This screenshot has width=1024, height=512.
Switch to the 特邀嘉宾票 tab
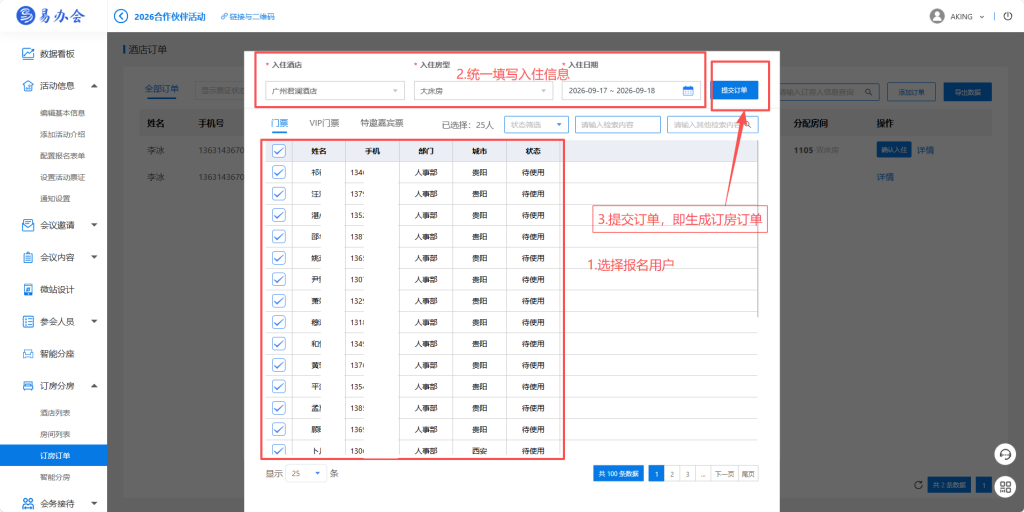(382, 123)
